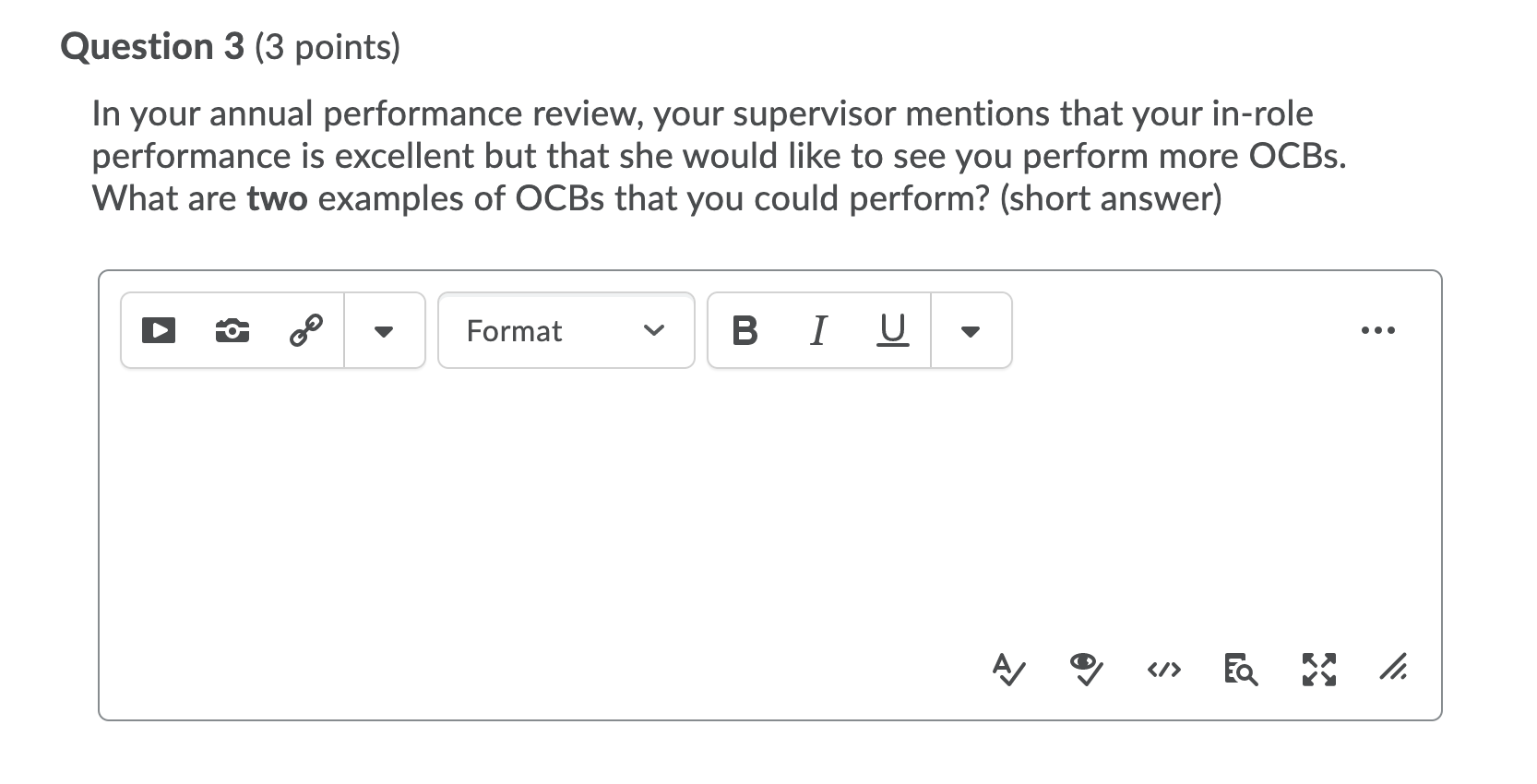Click the bold word 'two' in the question
Screen dimensions: 1537x784
[x=277, y=198]
